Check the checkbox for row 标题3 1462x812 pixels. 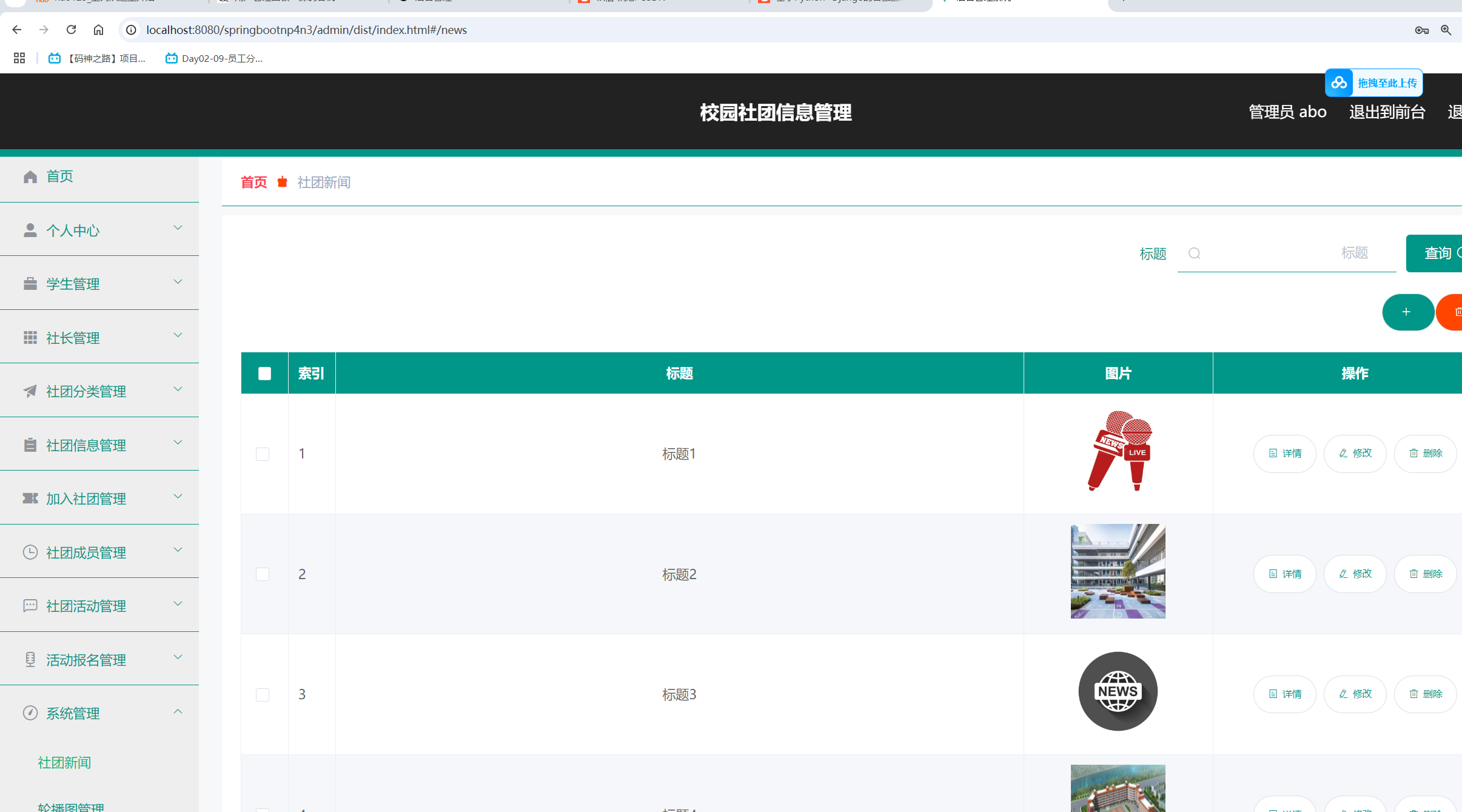coord(263,694)
